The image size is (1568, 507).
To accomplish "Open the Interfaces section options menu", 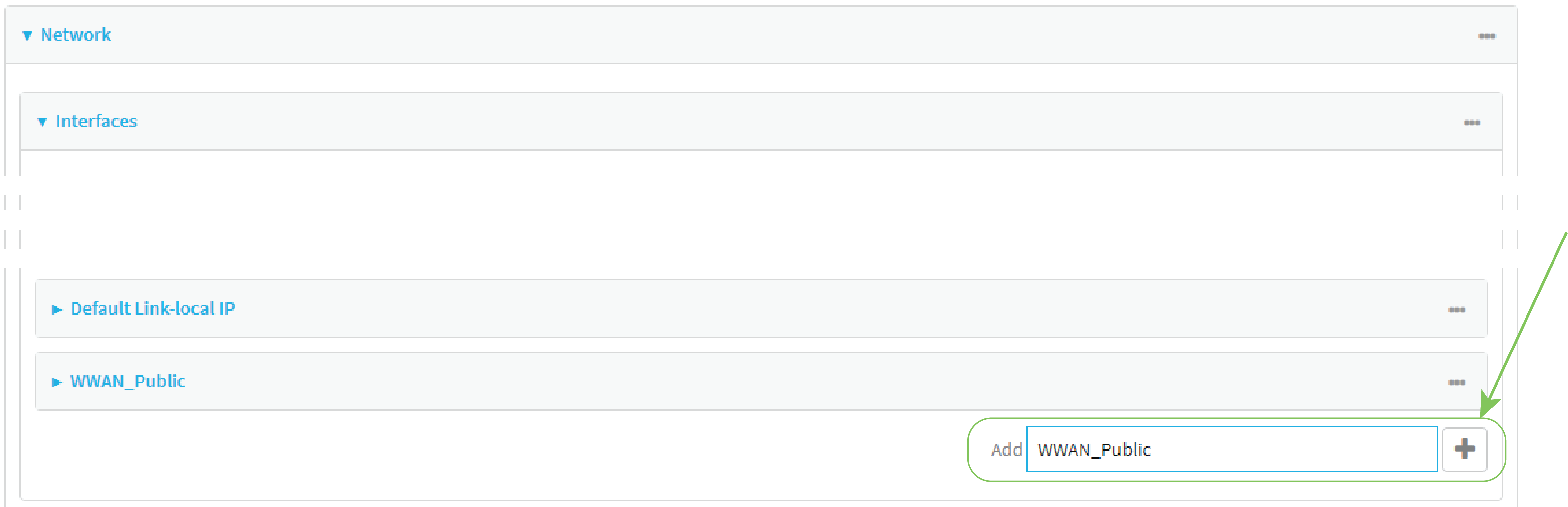I will click(1473, 122).
